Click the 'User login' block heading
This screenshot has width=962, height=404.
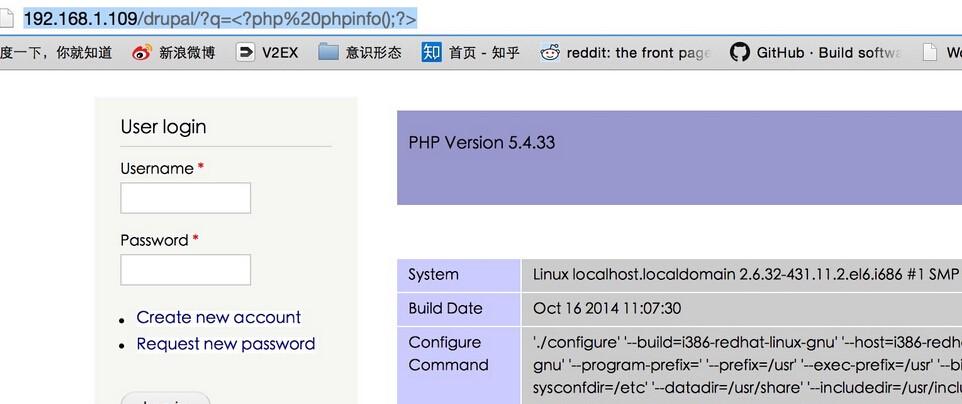(x=163, y=127)
